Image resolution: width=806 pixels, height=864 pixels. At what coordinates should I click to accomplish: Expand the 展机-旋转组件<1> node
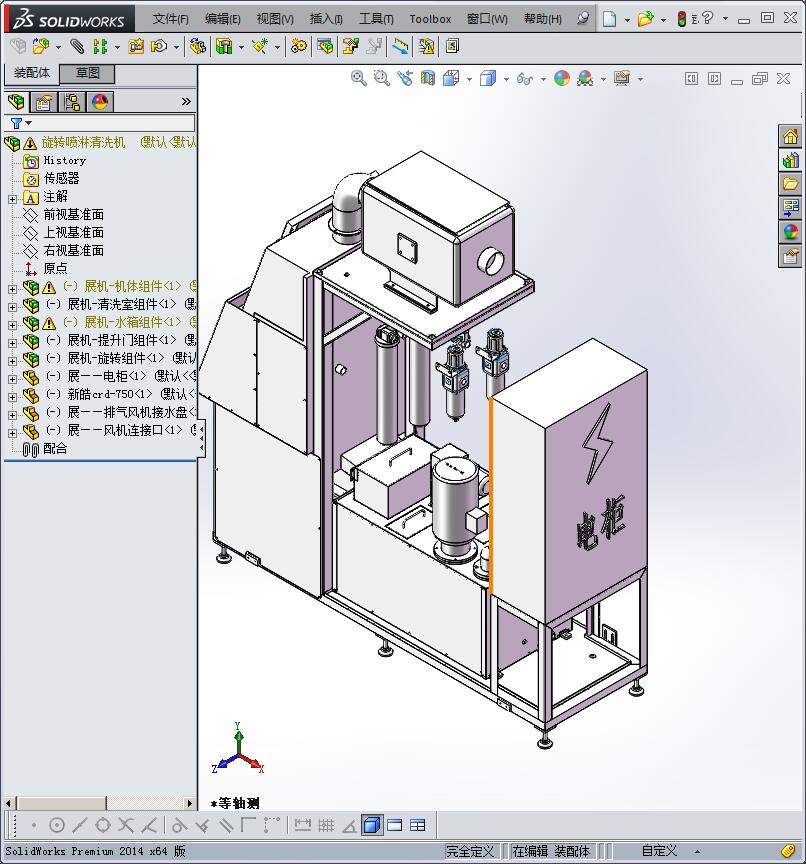(13, 361)
